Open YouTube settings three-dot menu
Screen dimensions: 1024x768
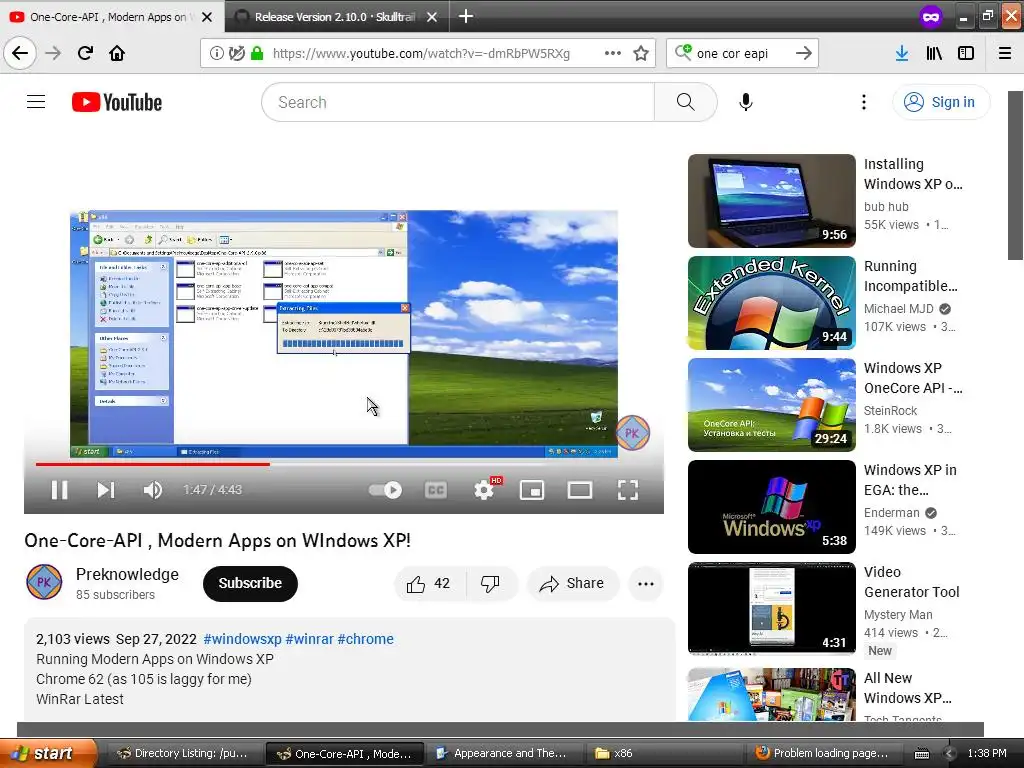tap(863, 102)
